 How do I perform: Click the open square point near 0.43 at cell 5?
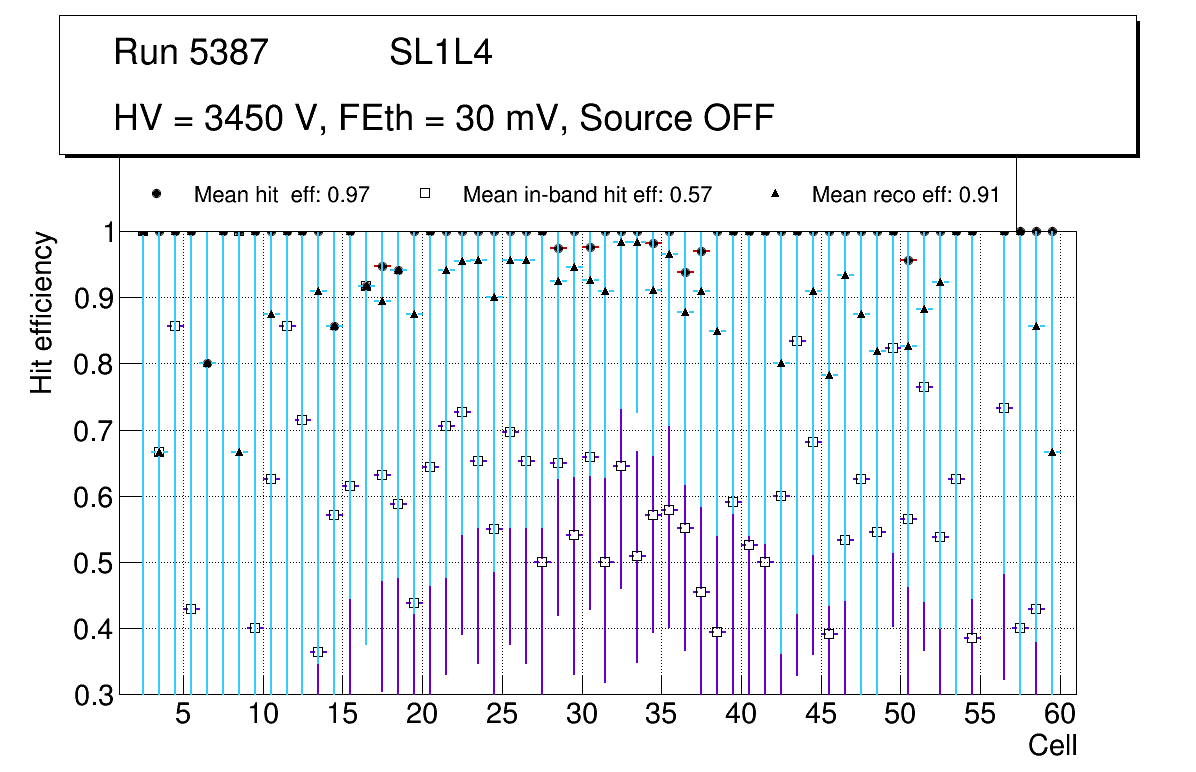191,609
